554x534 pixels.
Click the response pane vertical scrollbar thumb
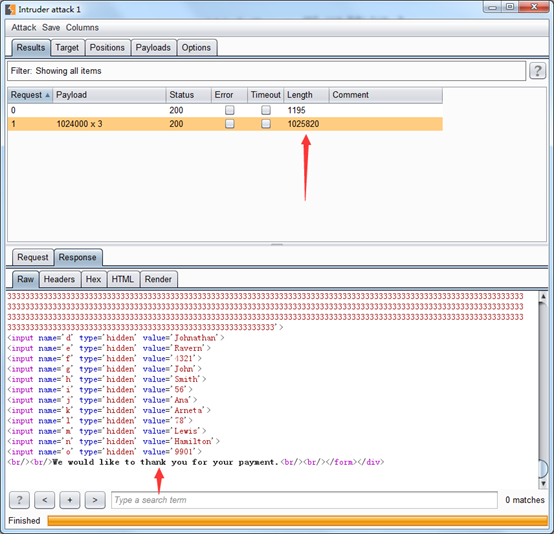pyautogui.click(x=543, y=469)
